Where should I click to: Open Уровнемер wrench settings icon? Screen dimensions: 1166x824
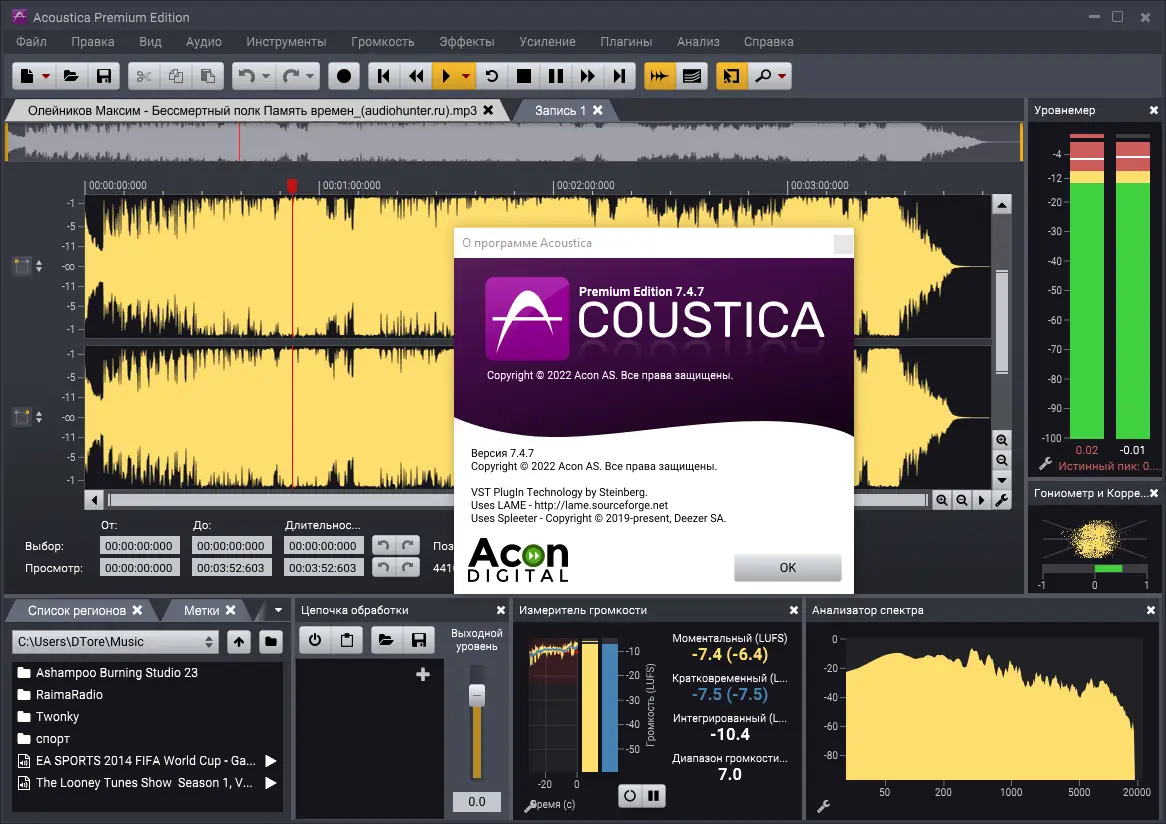click(x=1045, y=464)
